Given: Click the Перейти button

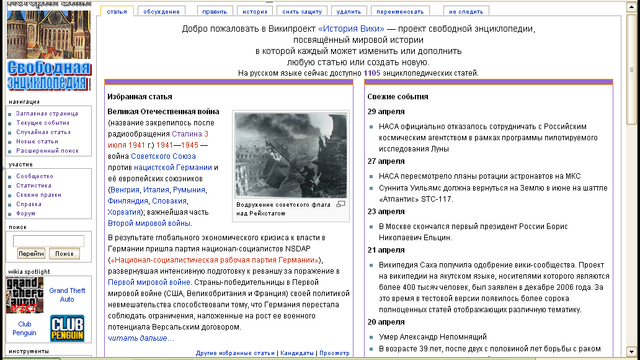Looking at the screenshot, I should coord(31,253).
